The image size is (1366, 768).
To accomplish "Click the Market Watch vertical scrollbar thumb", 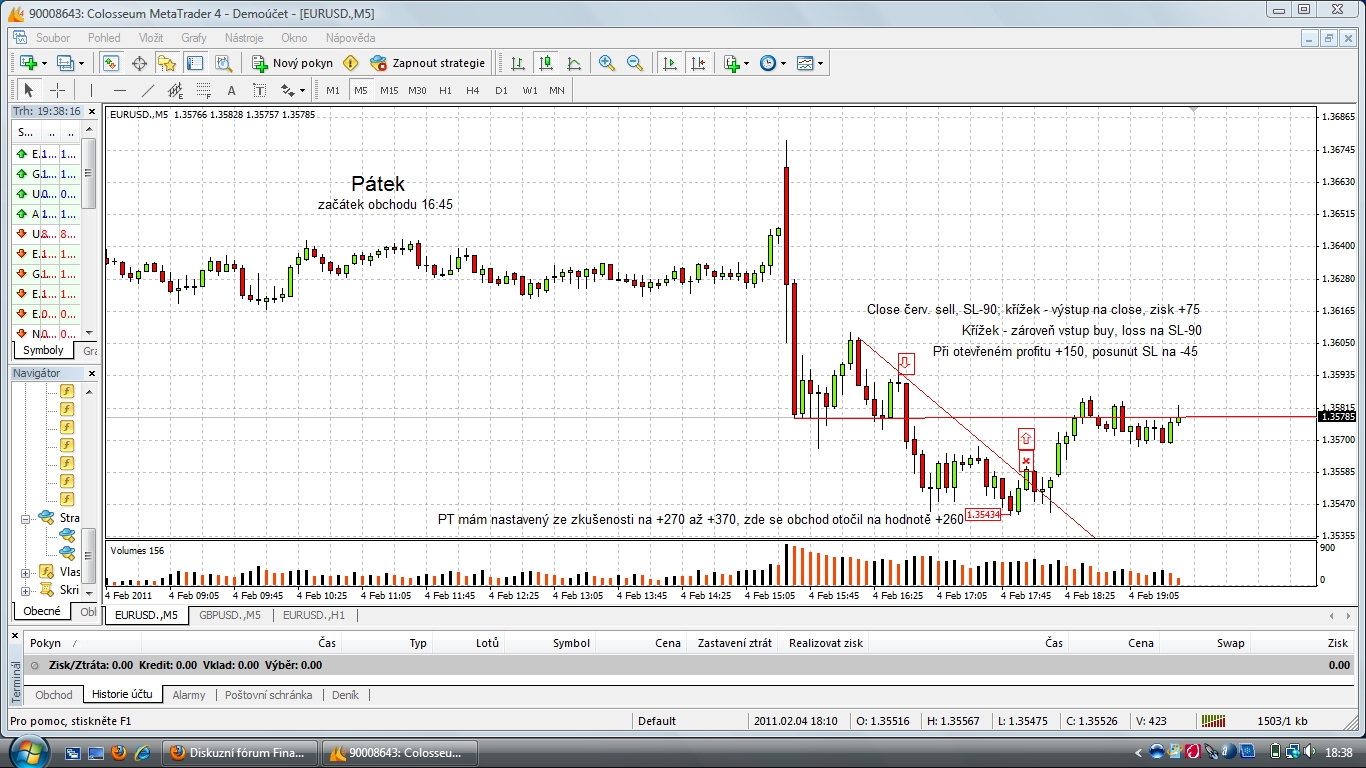I will pos(89,173).
